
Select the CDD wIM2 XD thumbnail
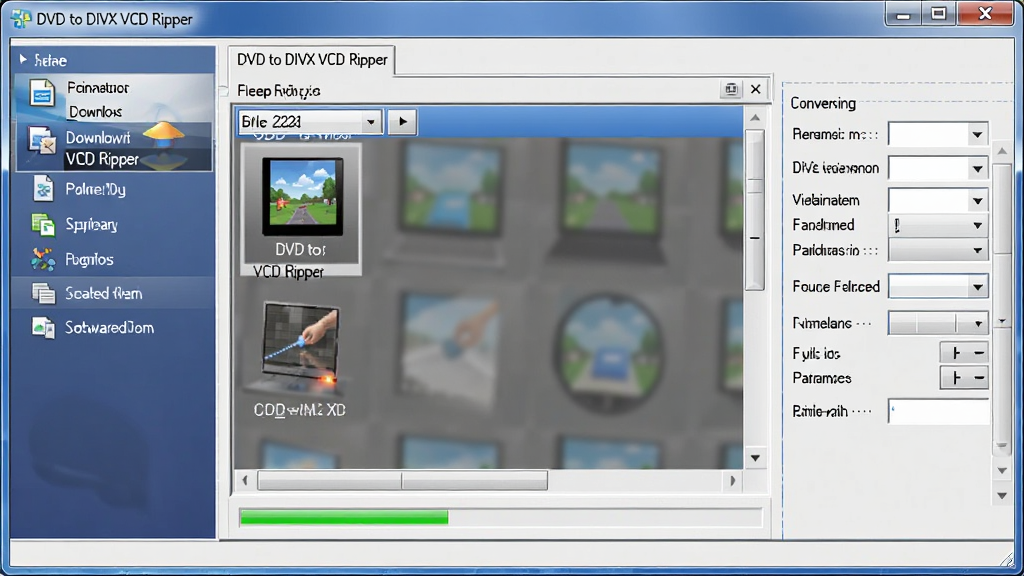pyautogui.click(x=300, y=359)
